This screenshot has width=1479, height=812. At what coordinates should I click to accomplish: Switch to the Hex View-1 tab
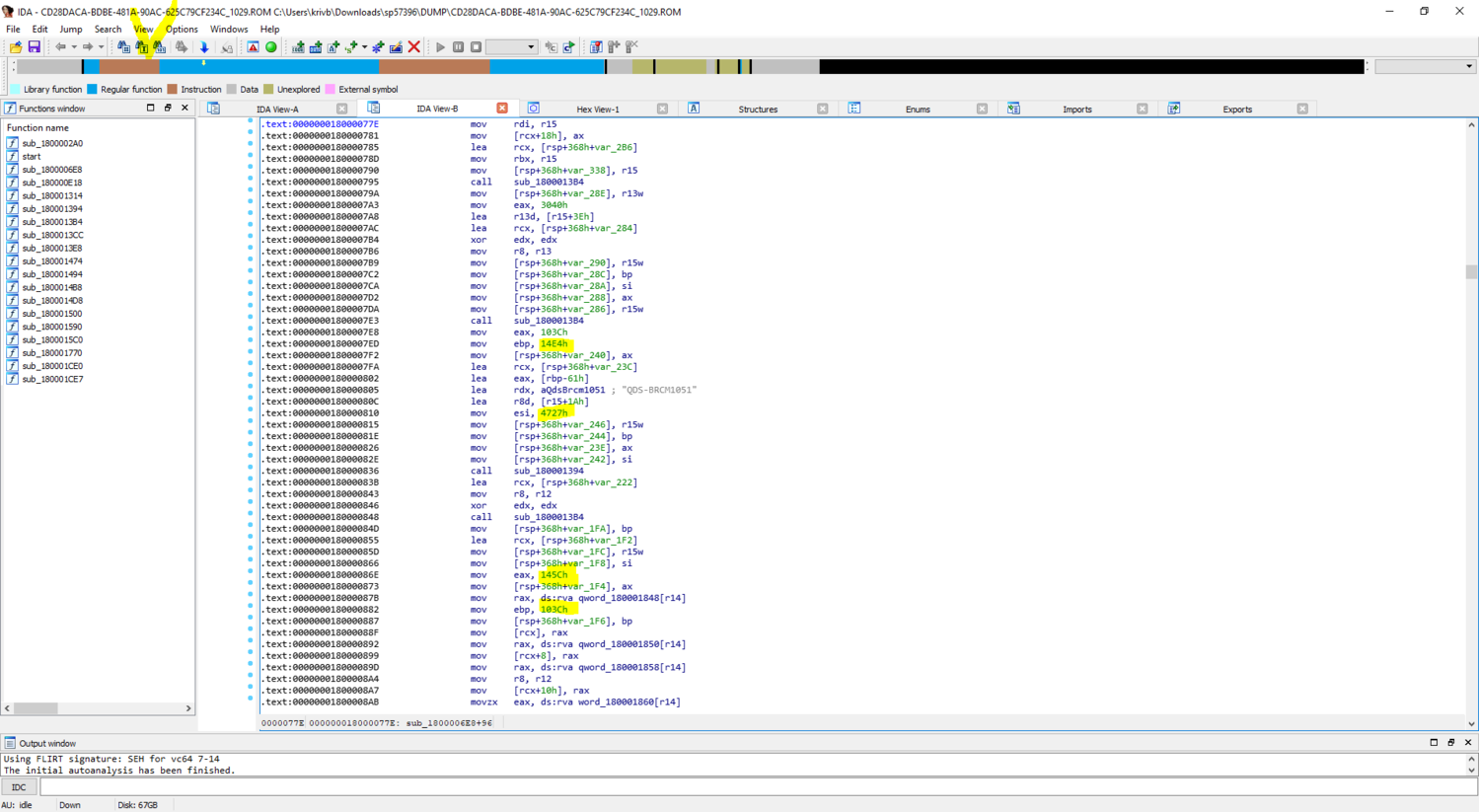pos(598,110)
